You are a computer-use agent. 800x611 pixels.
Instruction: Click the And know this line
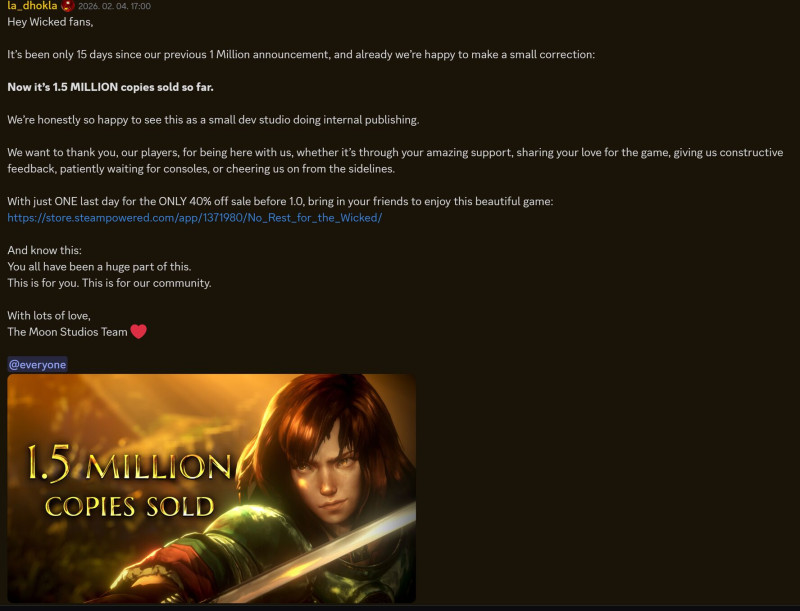coord(44,250)
